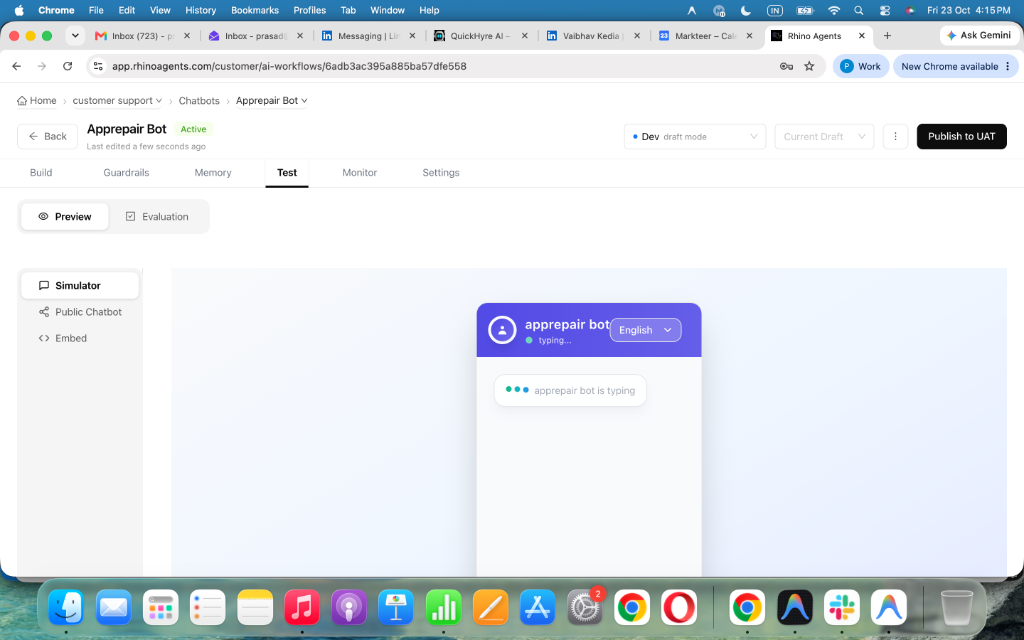Open the Profiles menu

[310, 10]
